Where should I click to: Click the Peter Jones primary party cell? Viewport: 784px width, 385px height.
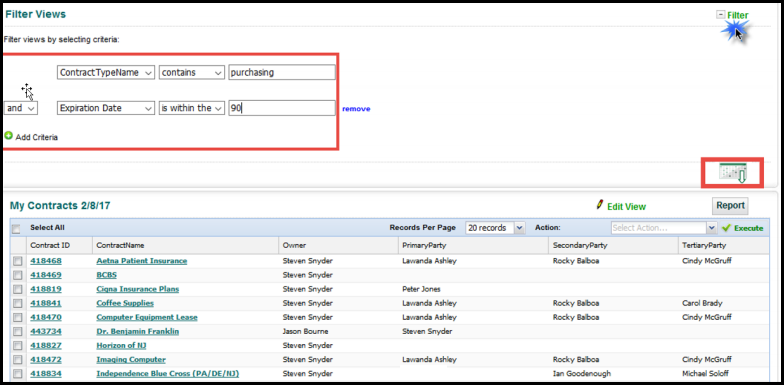coord(421,289)
